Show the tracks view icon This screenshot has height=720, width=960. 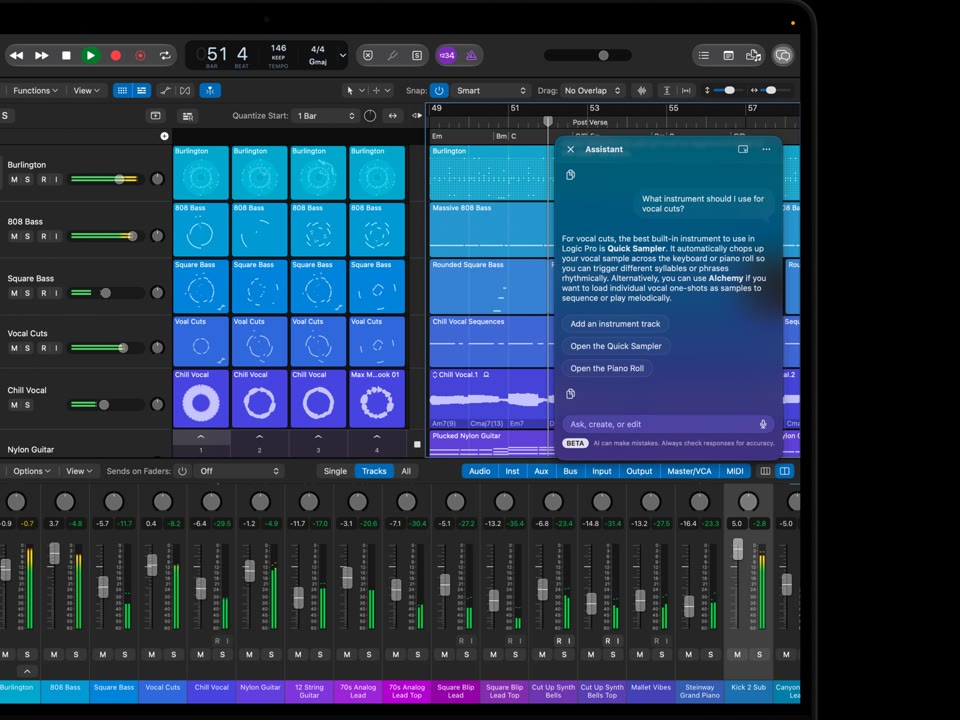[x=141, y=91]
